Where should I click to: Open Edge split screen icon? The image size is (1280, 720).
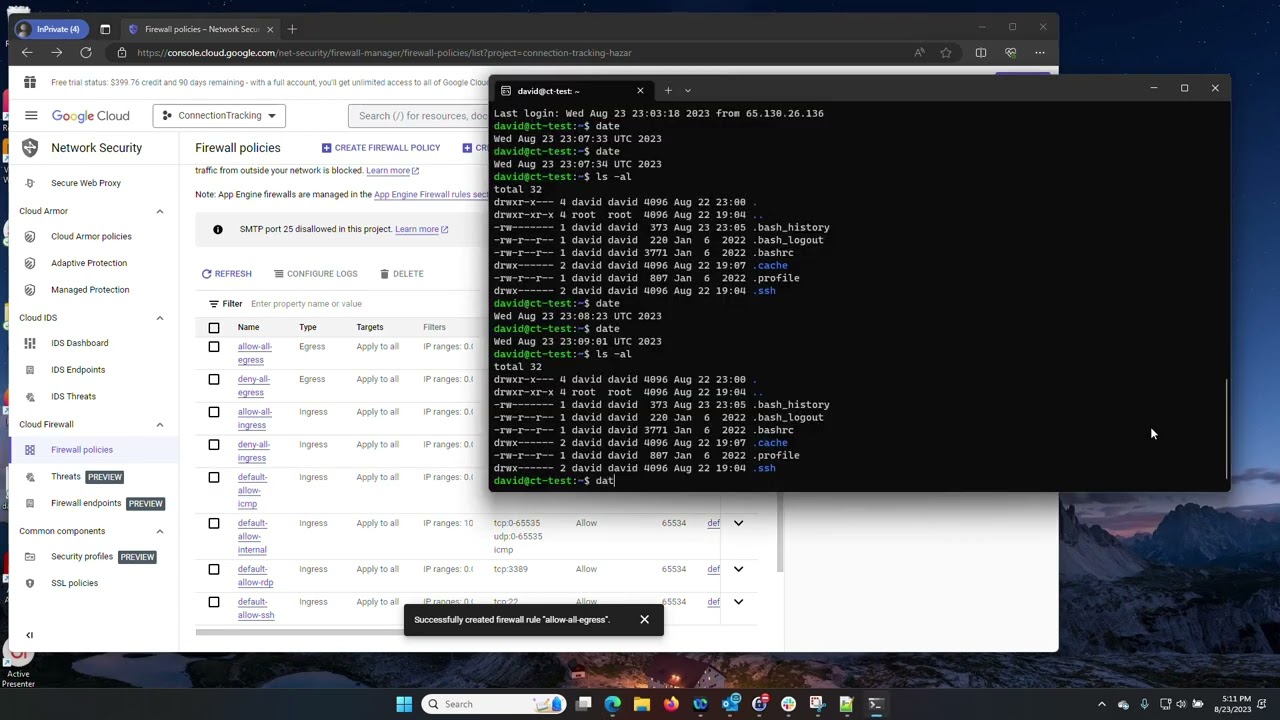(x=981, y=53)
